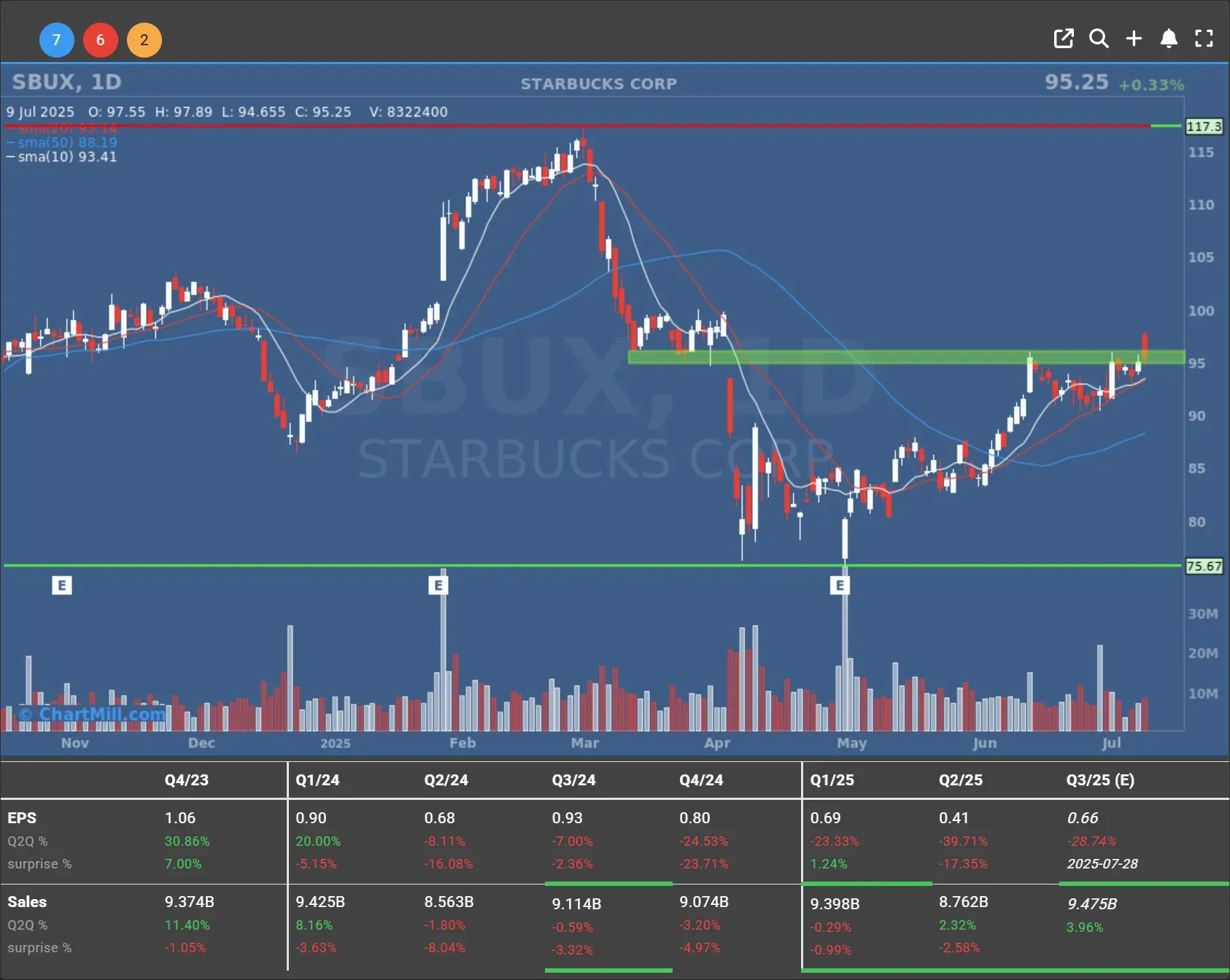Viewport: 1230px width, 980px height.
Task: Click the Sales value 8.563B
Action: 449,902
